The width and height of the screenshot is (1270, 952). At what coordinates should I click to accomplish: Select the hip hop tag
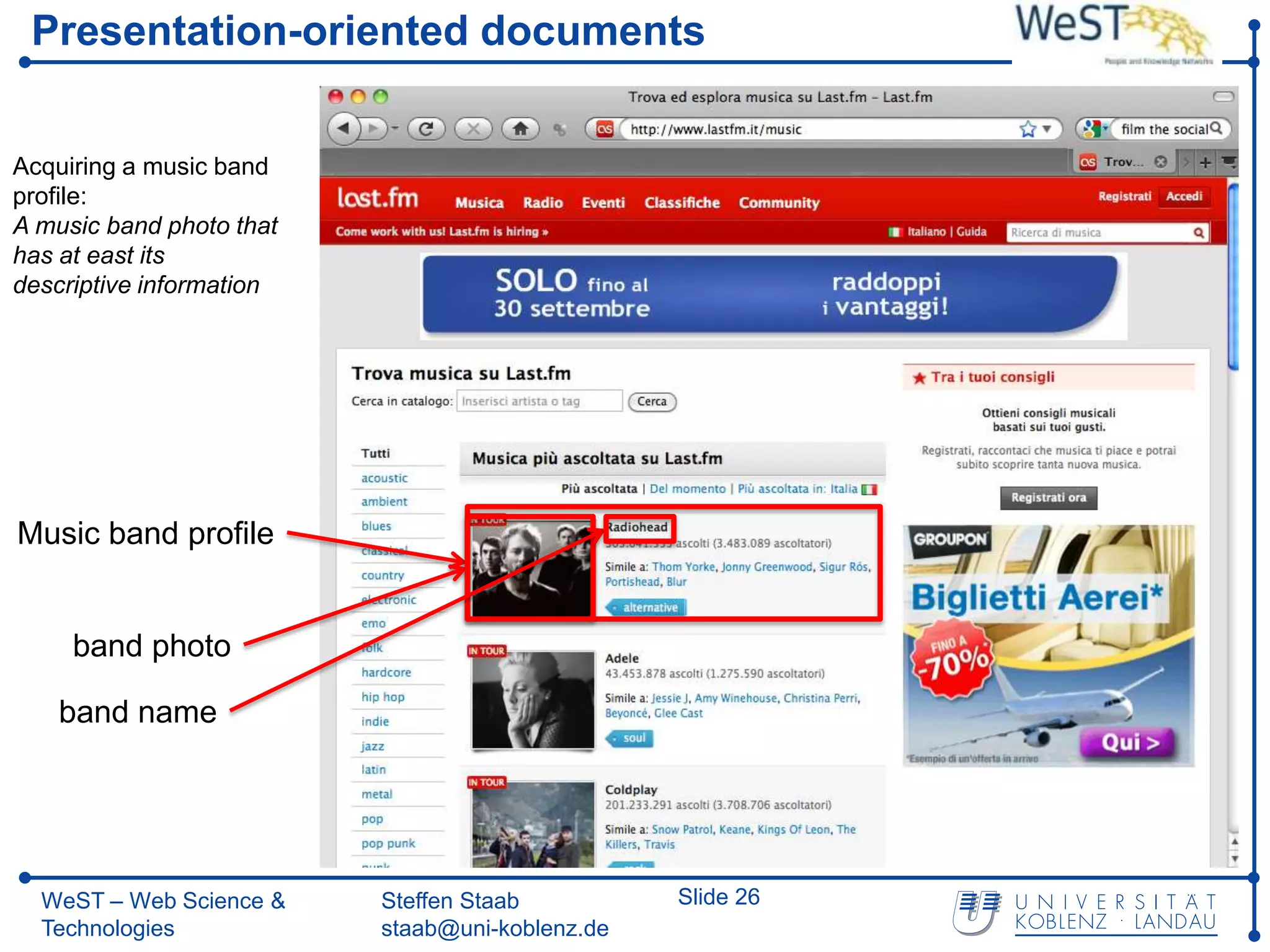point(383,697)
